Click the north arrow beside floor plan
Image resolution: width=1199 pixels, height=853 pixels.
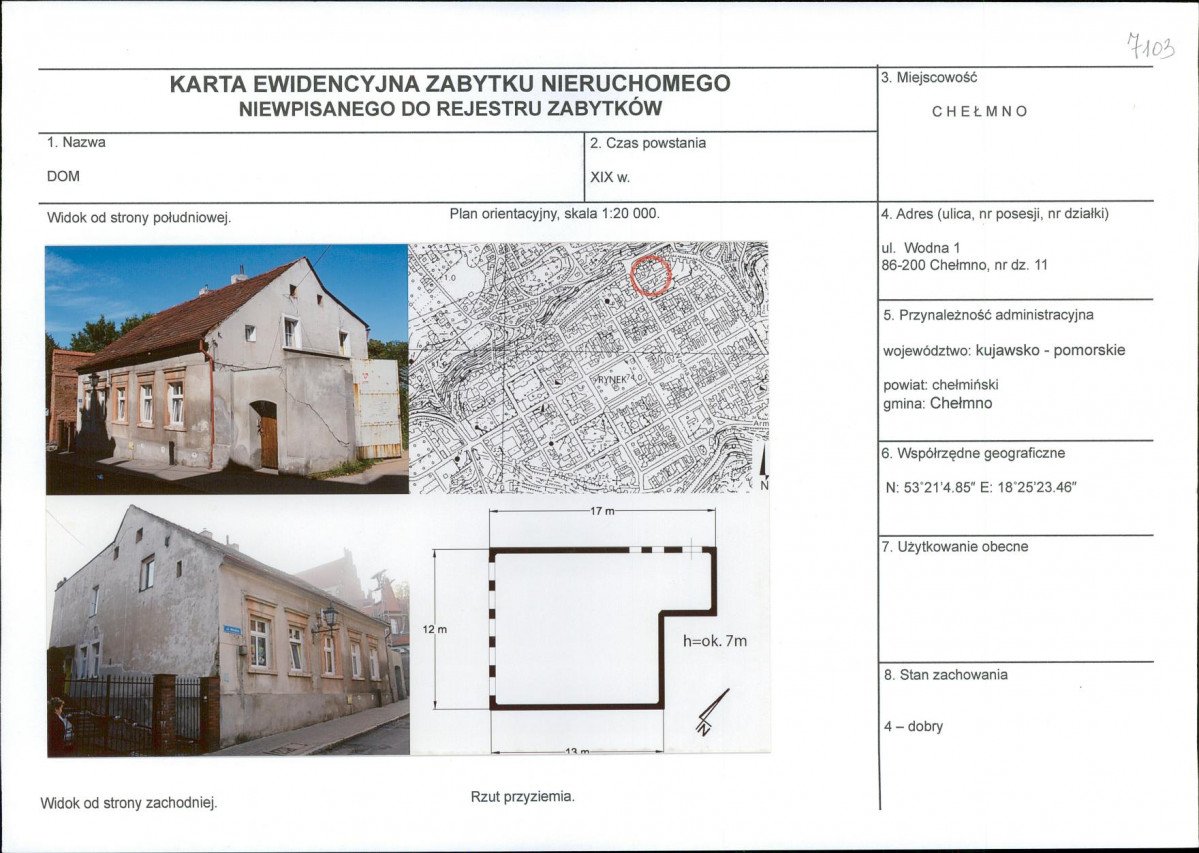tap(711, 712)
